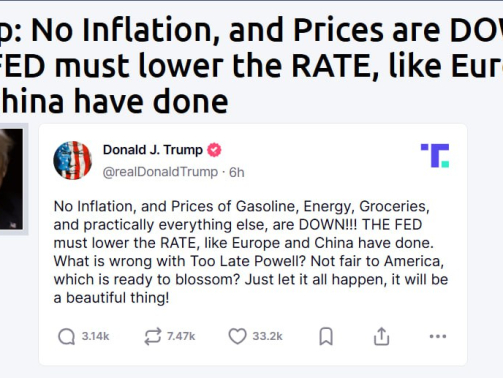Click the 6h post timestamp
The width and height of the screenshot is (503, 378).
(237, 172)
